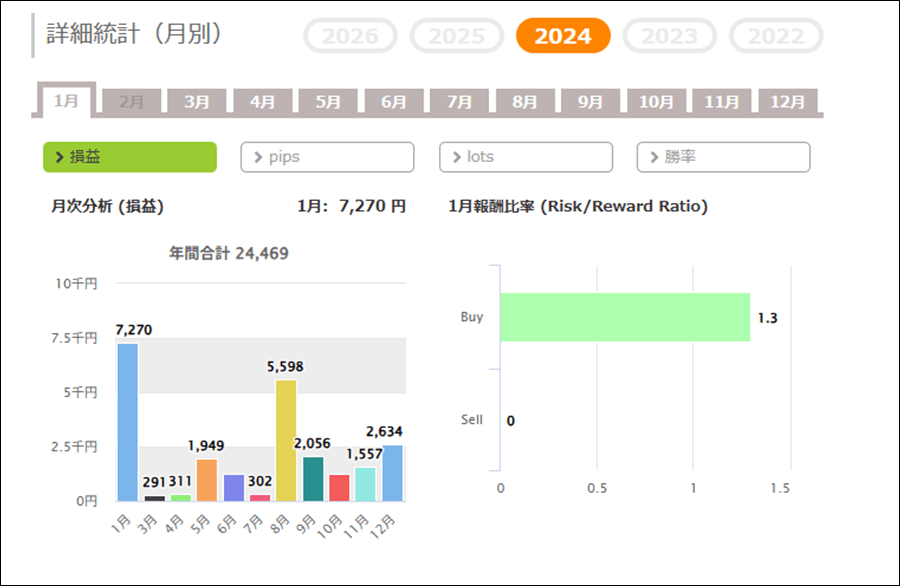900x586 pixels.
Task: Click the 1月 bar showing 7,270
Action: tap(127, 421)
